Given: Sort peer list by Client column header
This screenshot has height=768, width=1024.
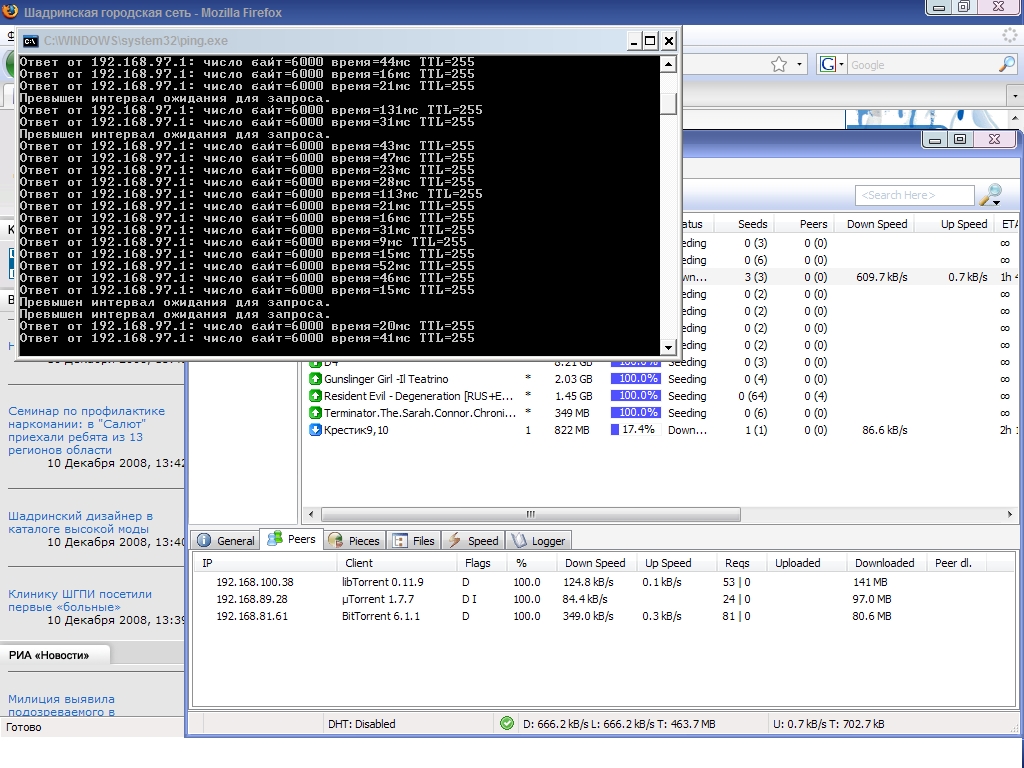Looking at the screenshot, I should click(397, 563).
